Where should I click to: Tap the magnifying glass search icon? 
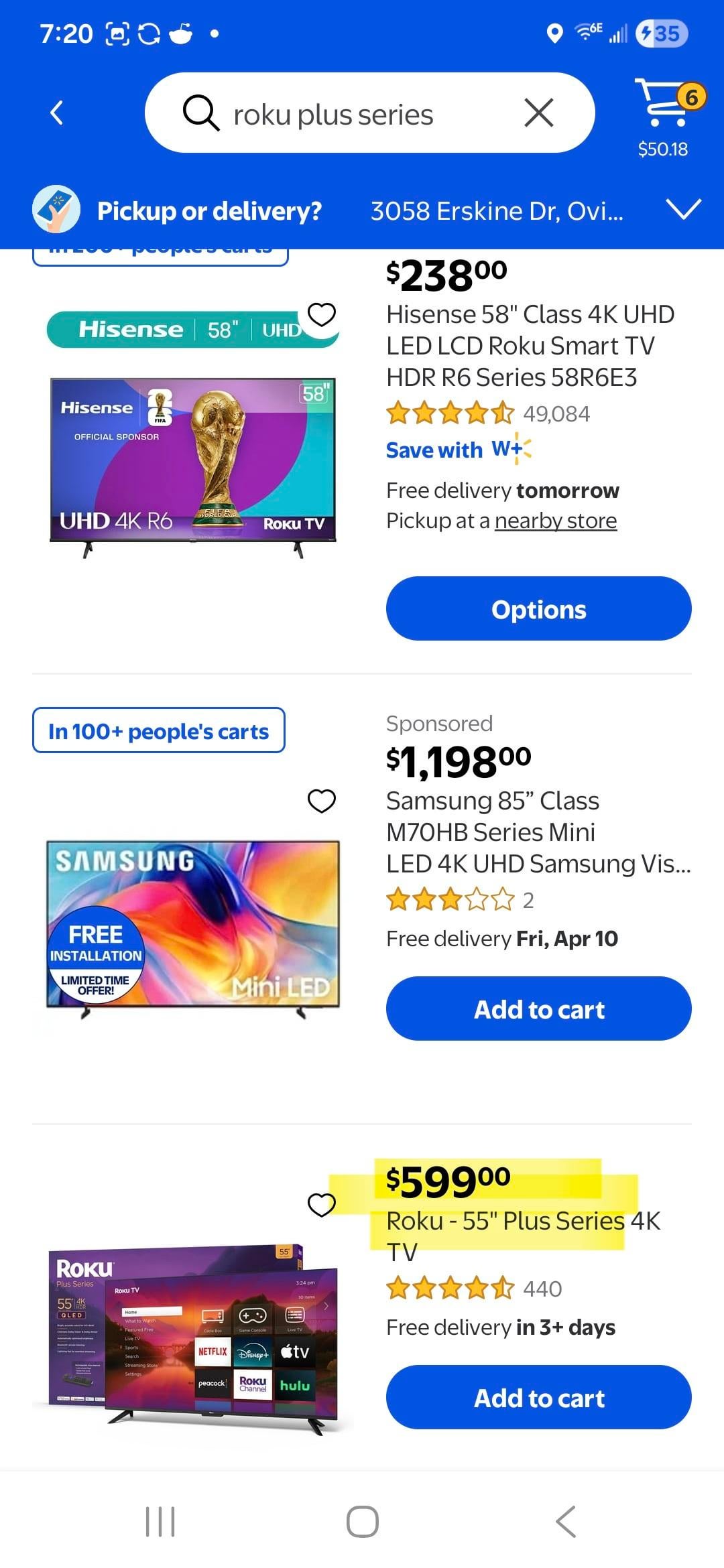coord(200,113)
